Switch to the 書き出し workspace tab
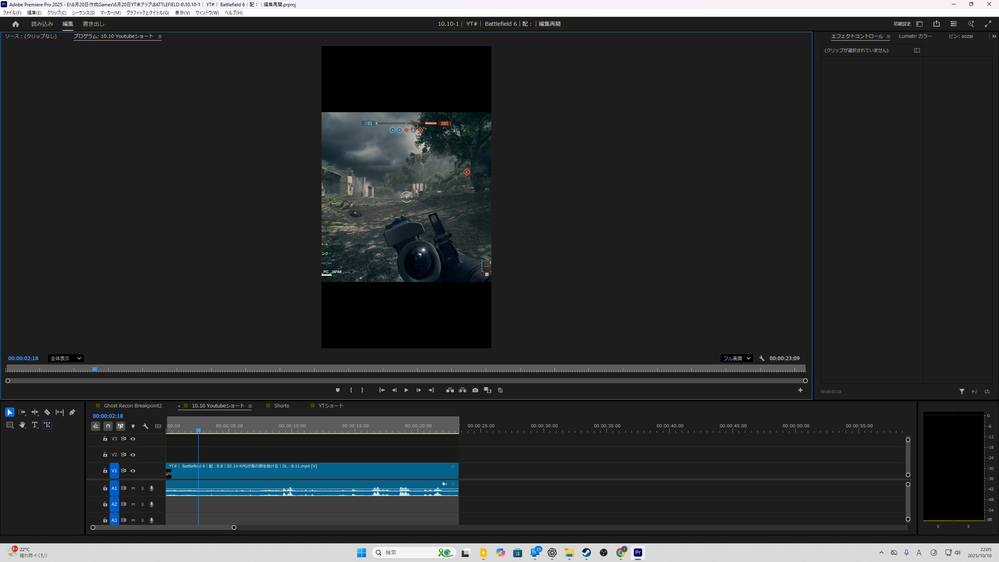999x562 pixels. [x=93, y=24]
